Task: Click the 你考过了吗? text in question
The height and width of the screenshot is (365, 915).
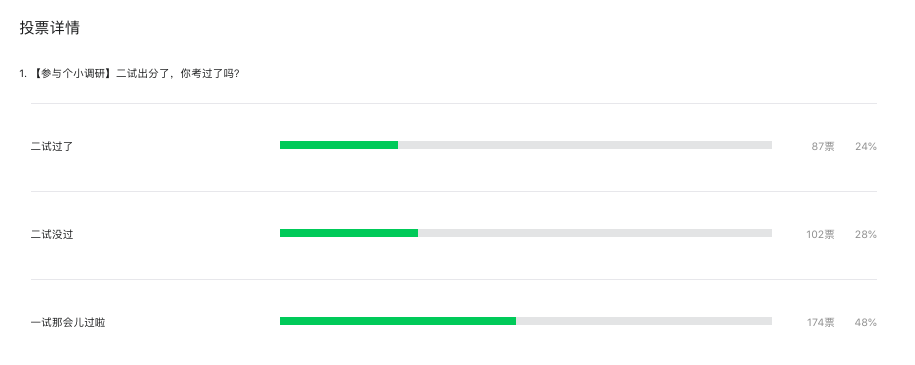Action: coord(210,74)
